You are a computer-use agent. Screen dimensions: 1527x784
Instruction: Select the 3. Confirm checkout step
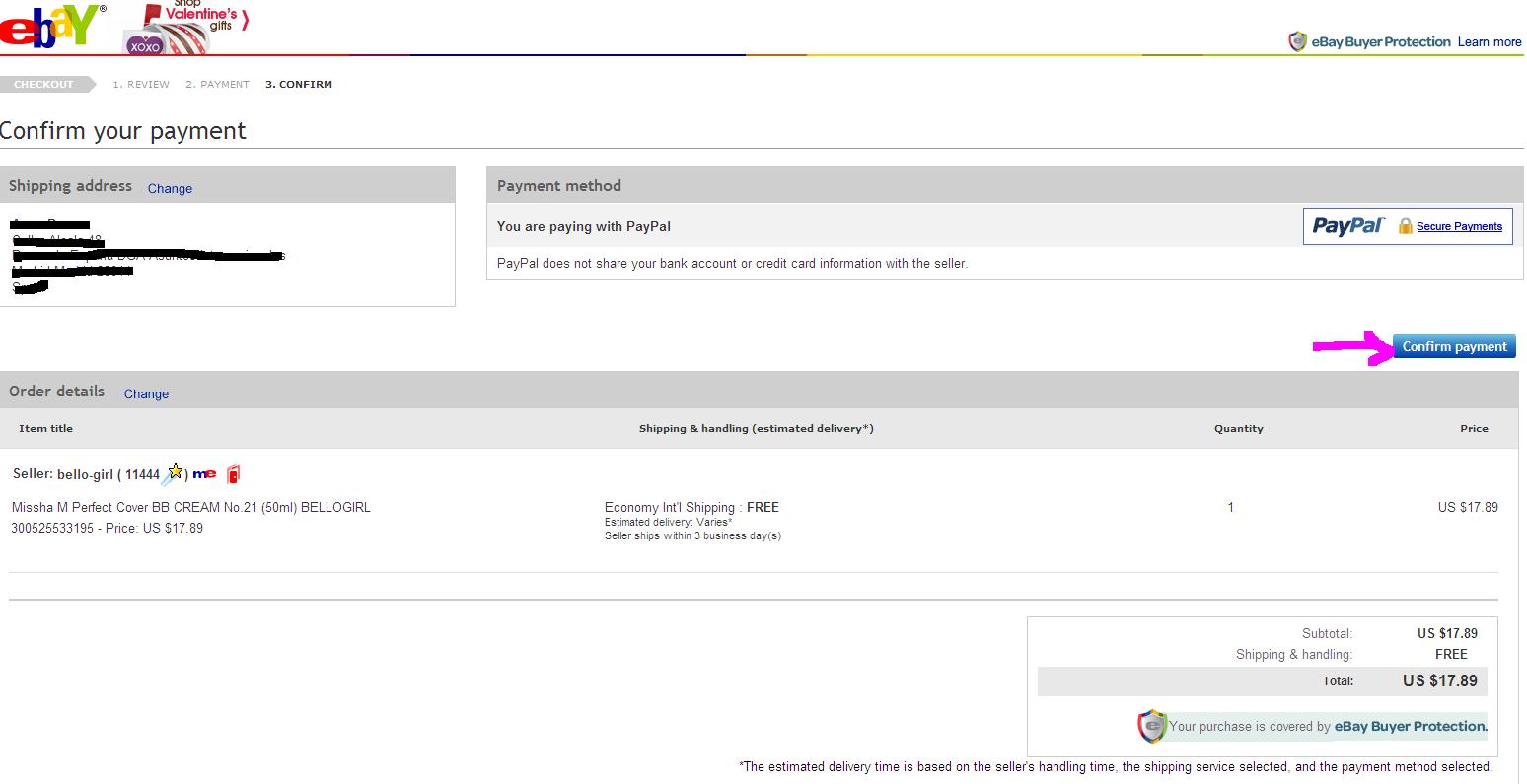tap(299, 85)
